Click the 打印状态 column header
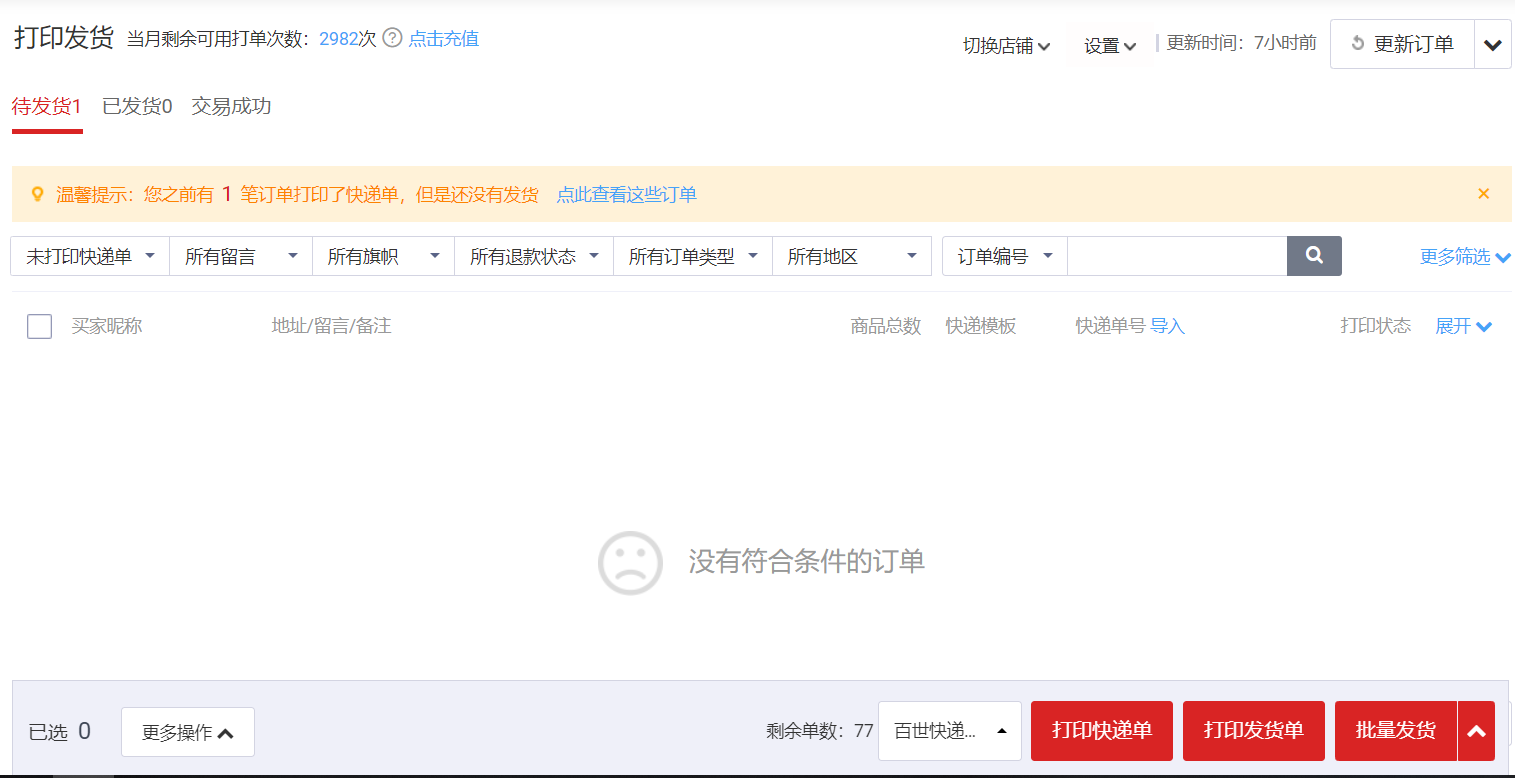1515x778 pixels. [x=1376, y=326]
